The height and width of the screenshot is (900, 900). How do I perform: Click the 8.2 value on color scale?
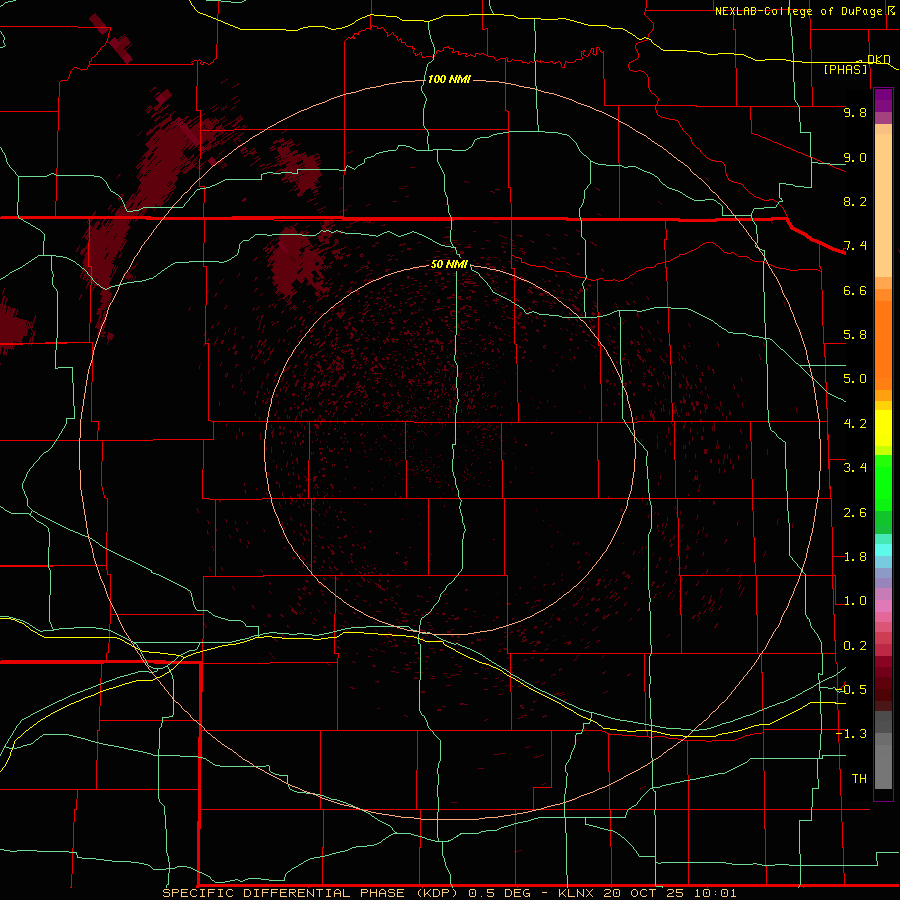(x=855, y=201)
